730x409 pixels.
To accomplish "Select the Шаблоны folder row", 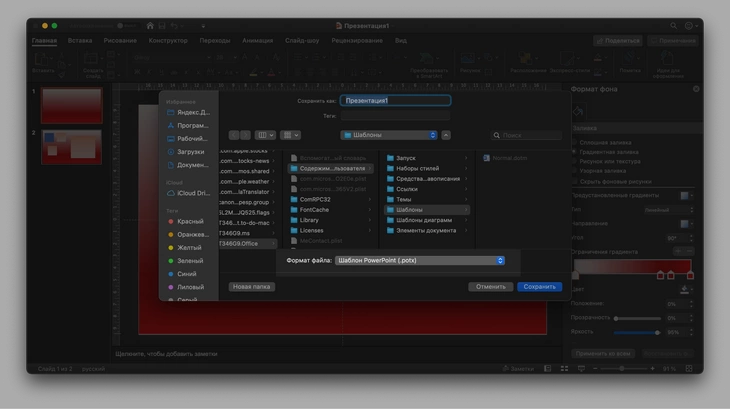I will point(427,209).
